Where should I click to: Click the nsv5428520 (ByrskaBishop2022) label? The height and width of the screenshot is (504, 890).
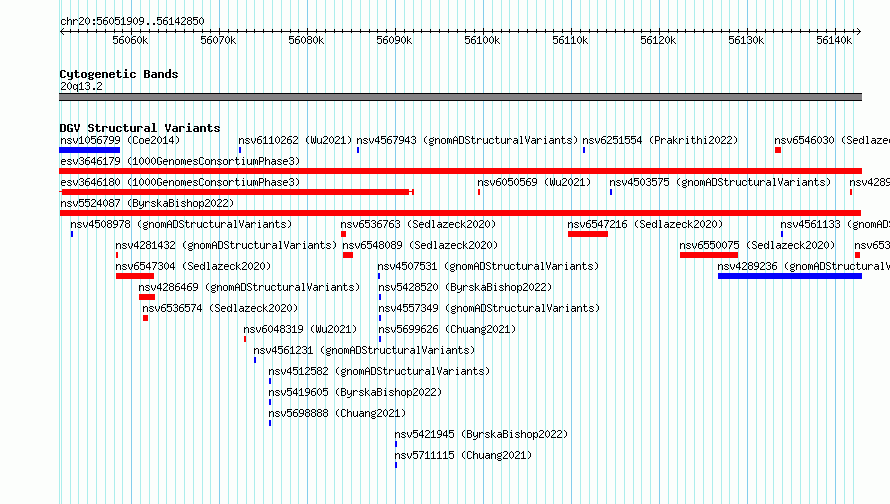pos(465,287)
